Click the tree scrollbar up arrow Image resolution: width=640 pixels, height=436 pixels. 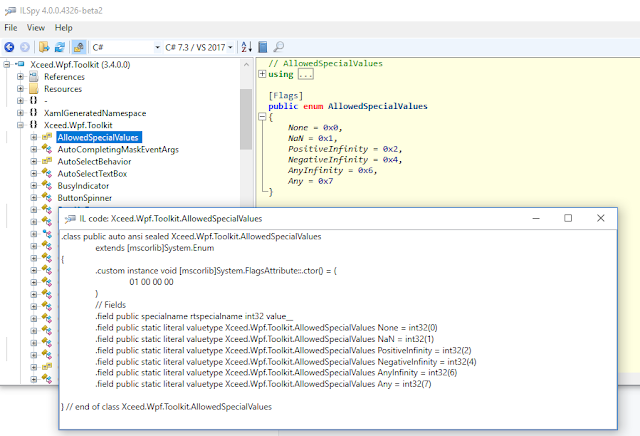[x=246, y=65]
